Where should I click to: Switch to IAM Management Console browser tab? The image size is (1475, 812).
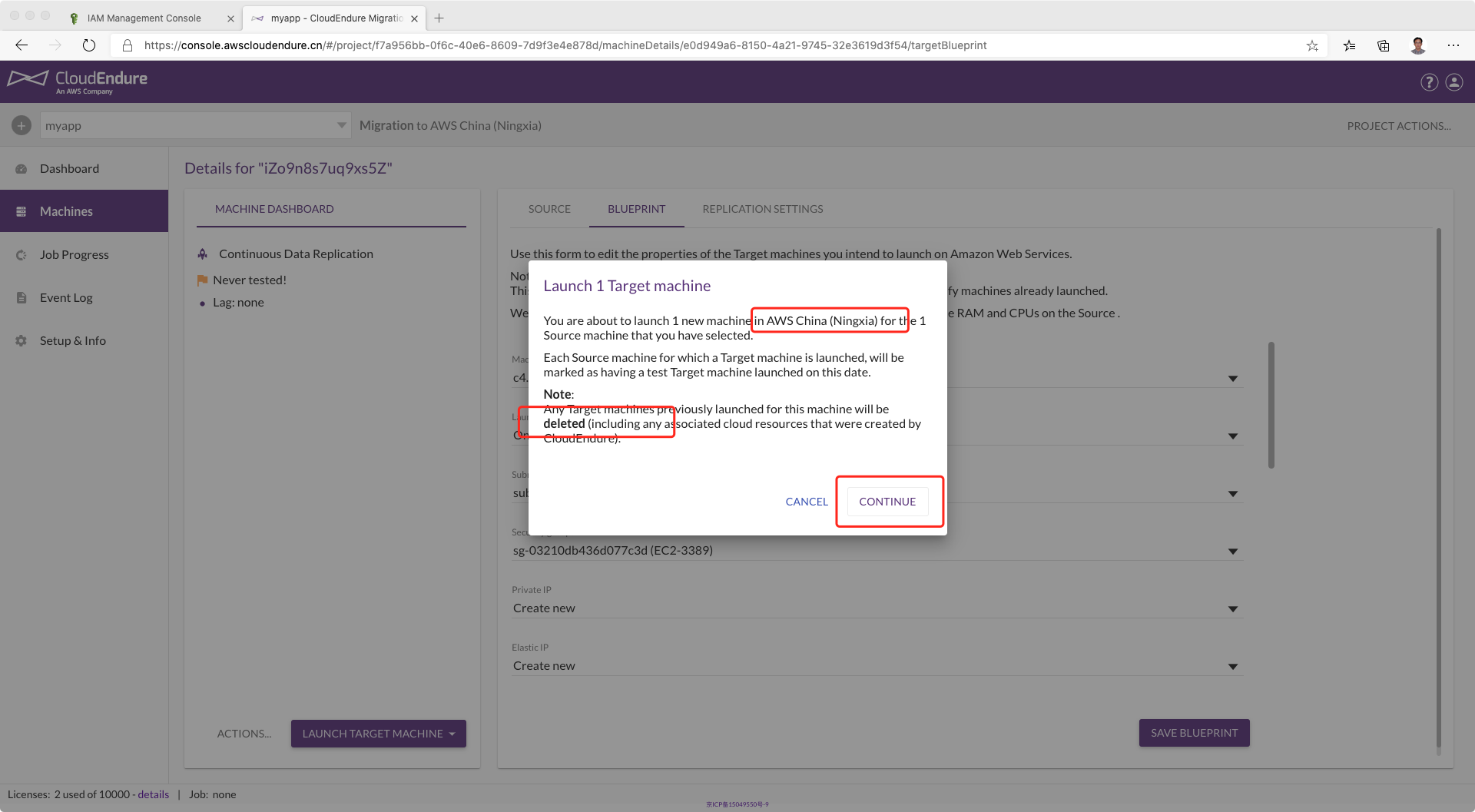pos(144,18)
